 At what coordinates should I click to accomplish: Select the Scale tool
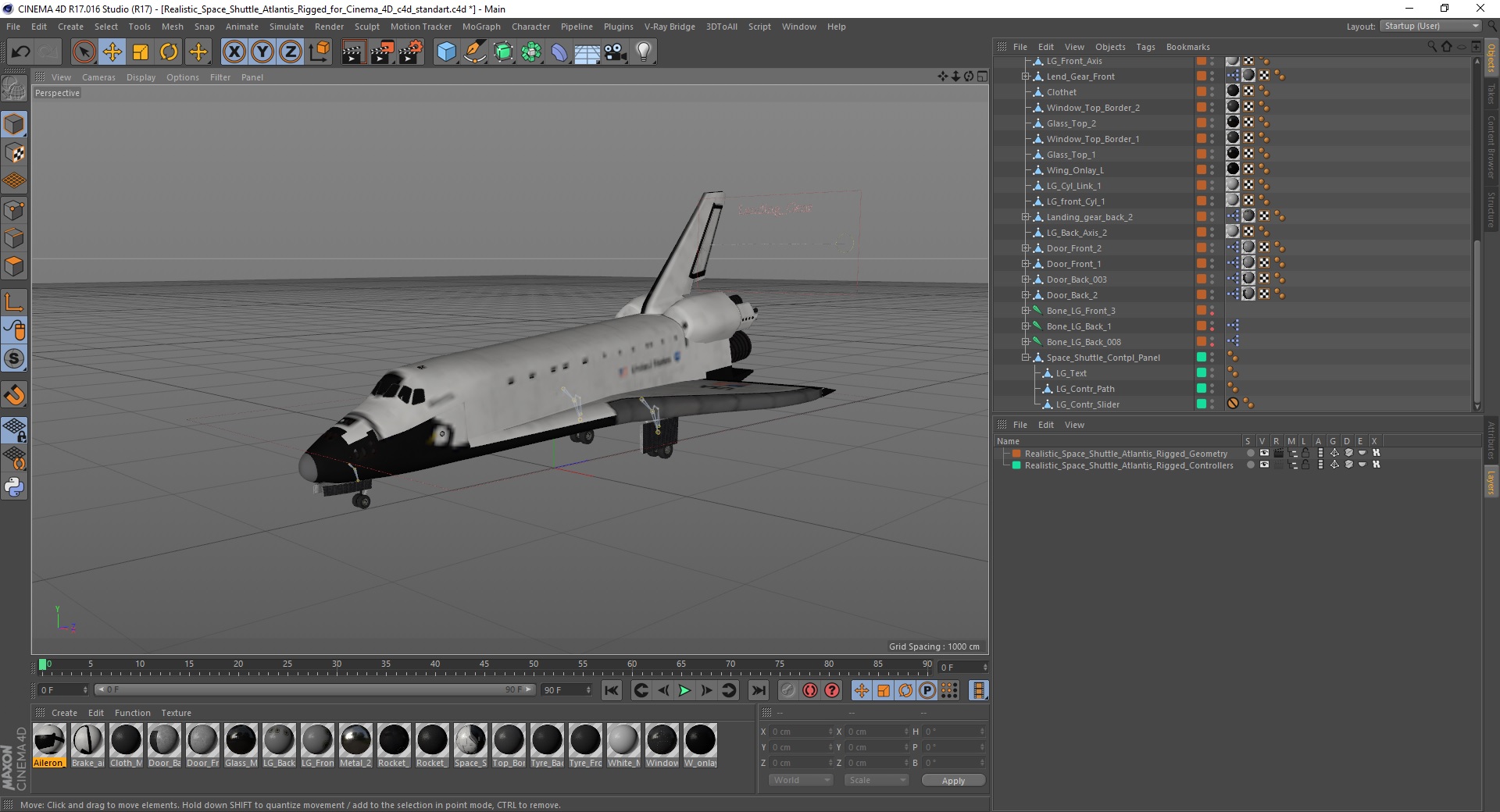[x=141, y=52]
